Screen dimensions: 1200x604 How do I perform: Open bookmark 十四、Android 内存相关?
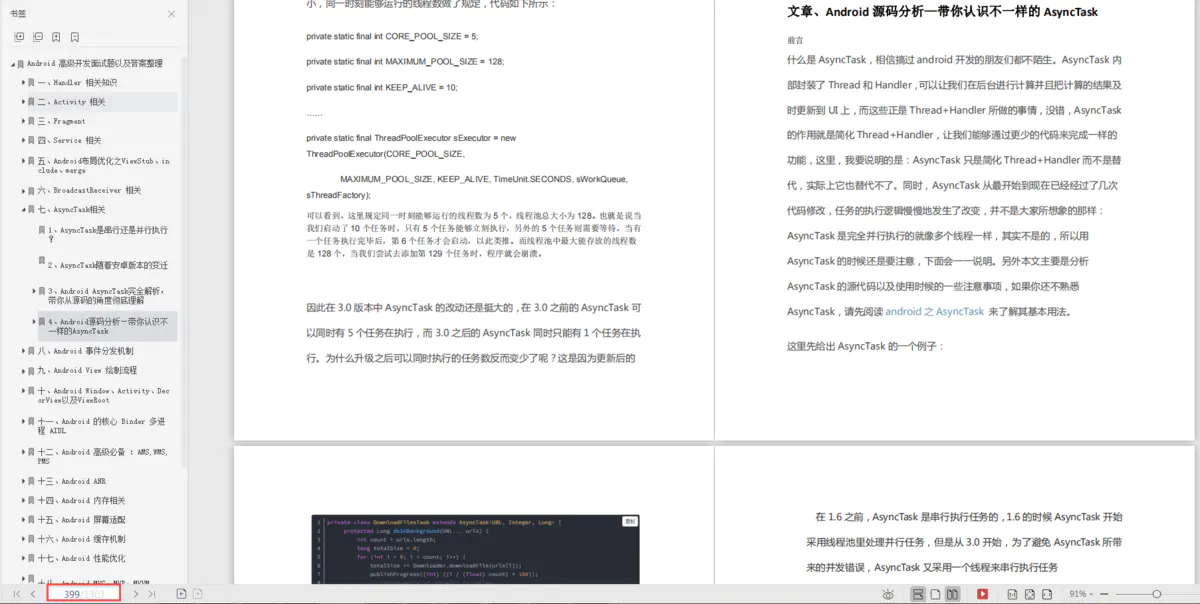point(81,501)
